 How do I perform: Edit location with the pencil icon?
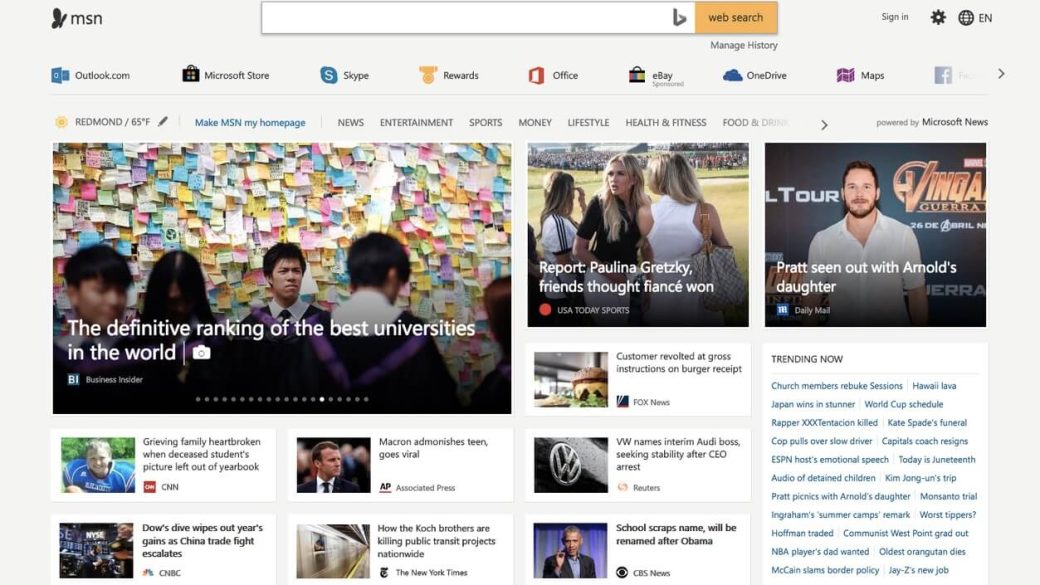click(162, 121)
